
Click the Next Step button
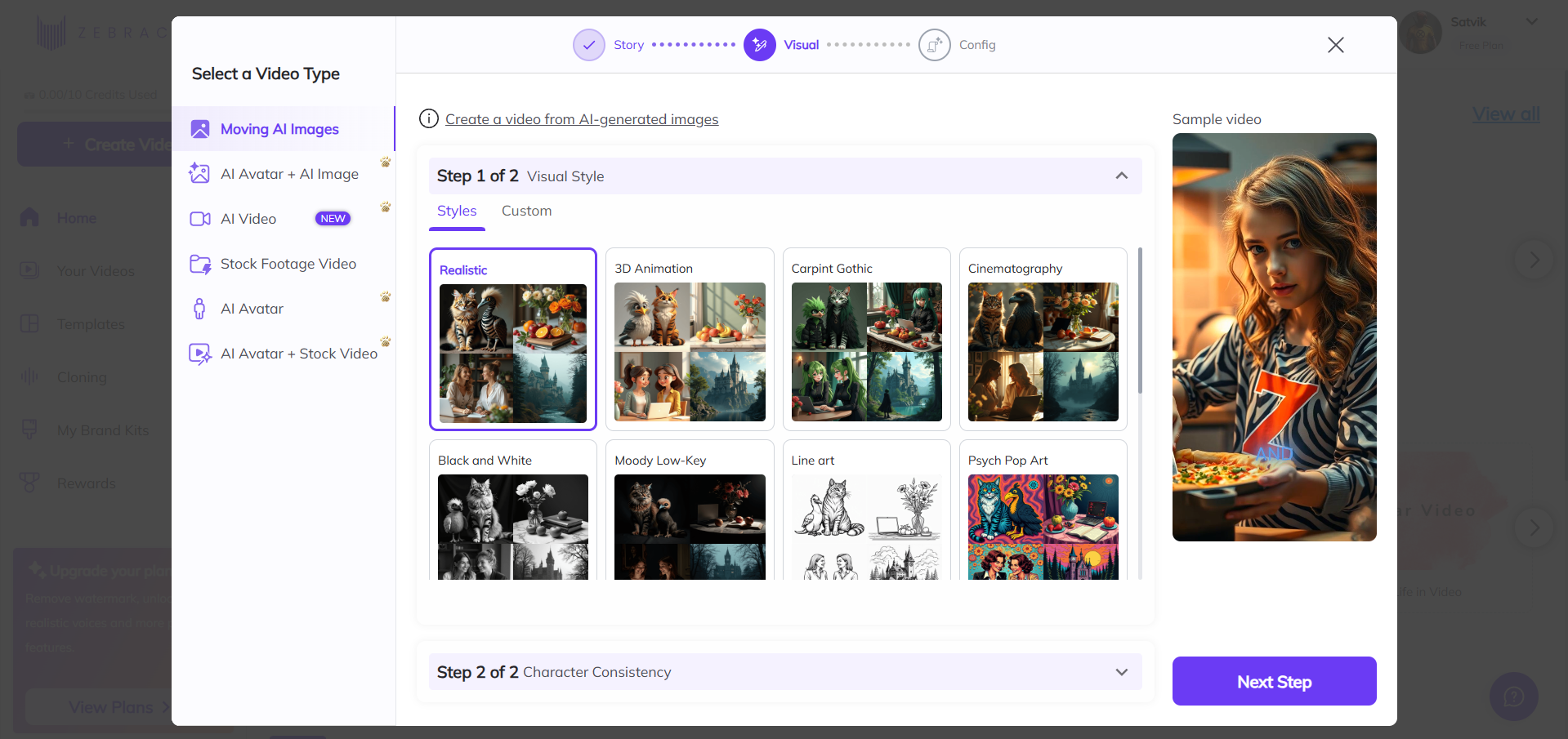click(1274, 680)
